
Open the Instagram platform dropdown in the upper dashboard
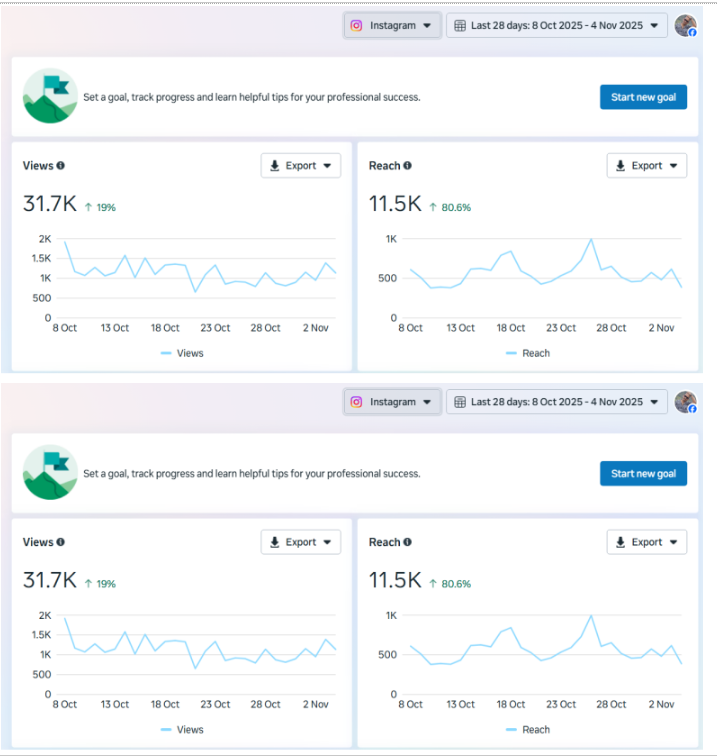click(392, 26)
